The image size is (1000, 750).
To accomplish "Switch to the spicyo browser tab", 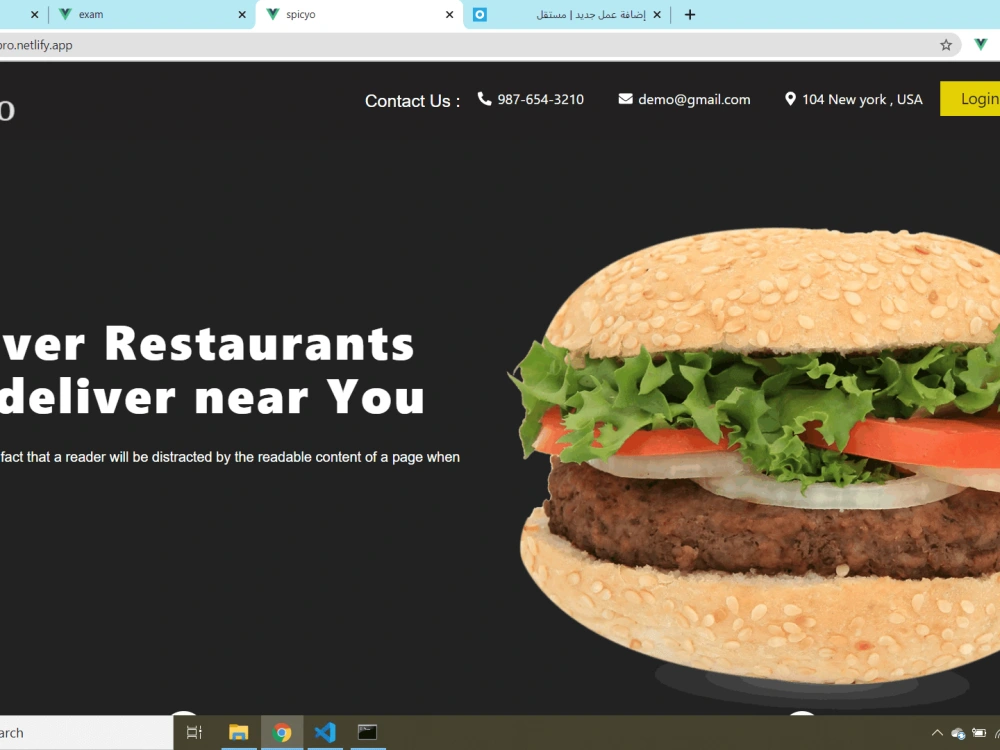I will click(359, 15).
